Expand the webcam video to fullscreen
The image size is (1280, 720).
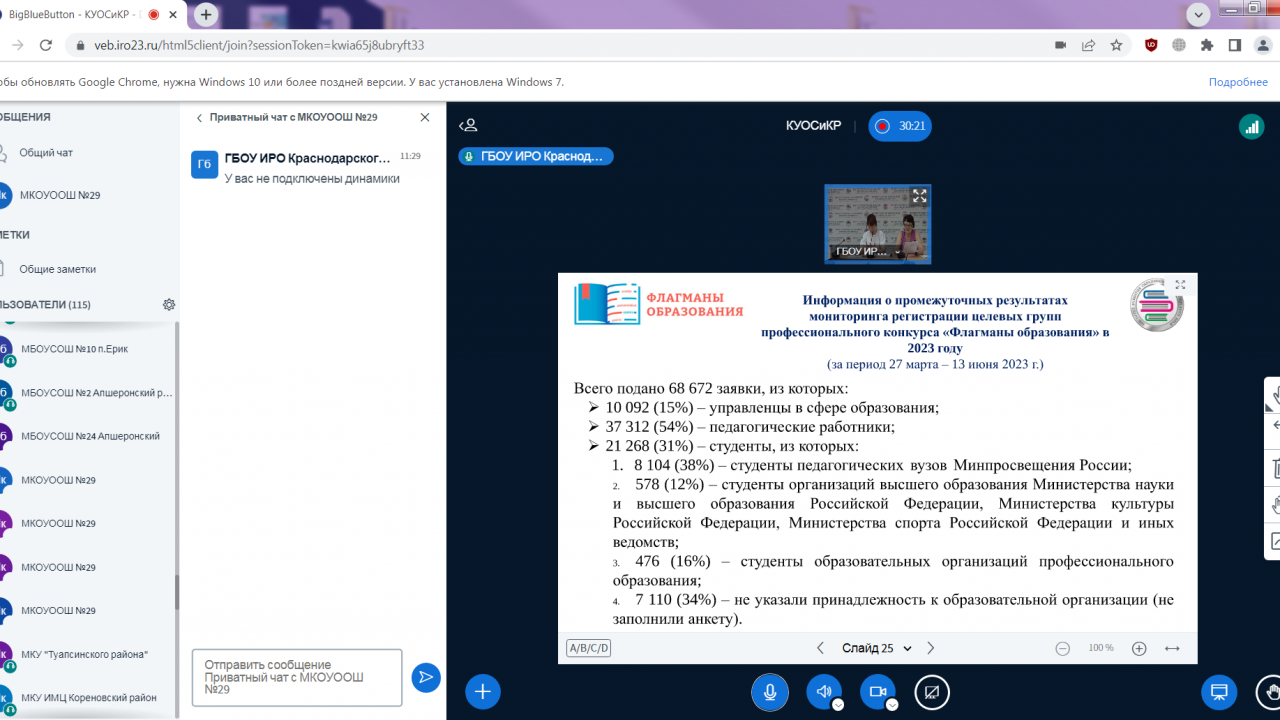click(x=919, y=196)
